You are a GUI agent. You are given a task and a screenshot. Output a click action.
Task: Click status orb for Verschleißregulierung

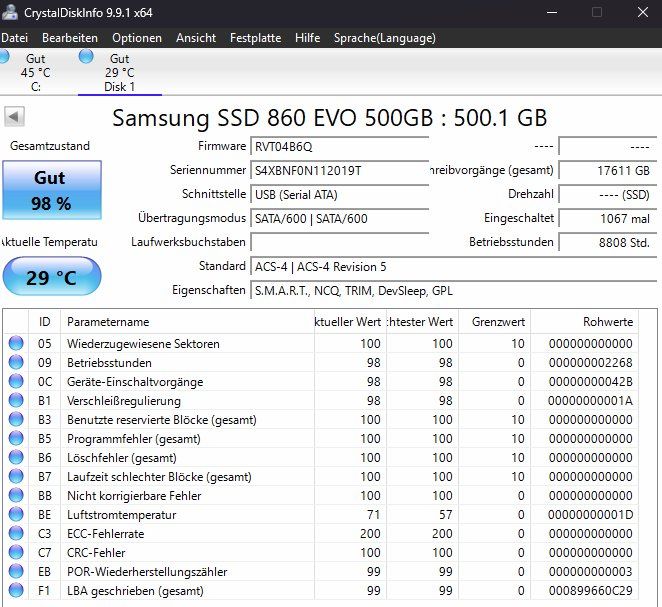pos(16,400)
